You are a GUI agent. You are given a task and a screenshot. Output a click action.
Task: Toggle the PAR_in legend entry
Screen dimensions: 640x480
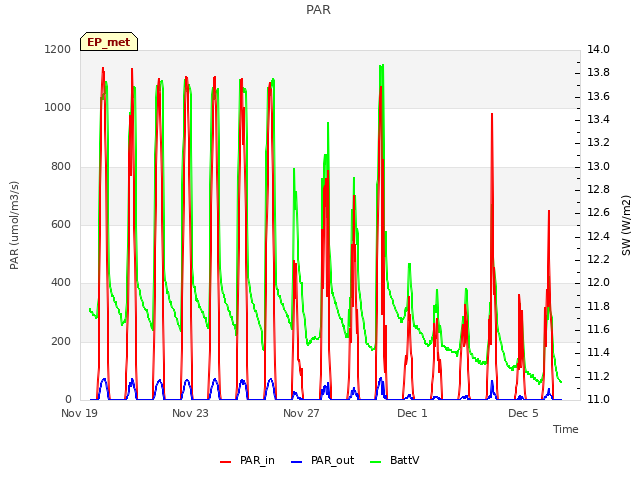[247, 460]
